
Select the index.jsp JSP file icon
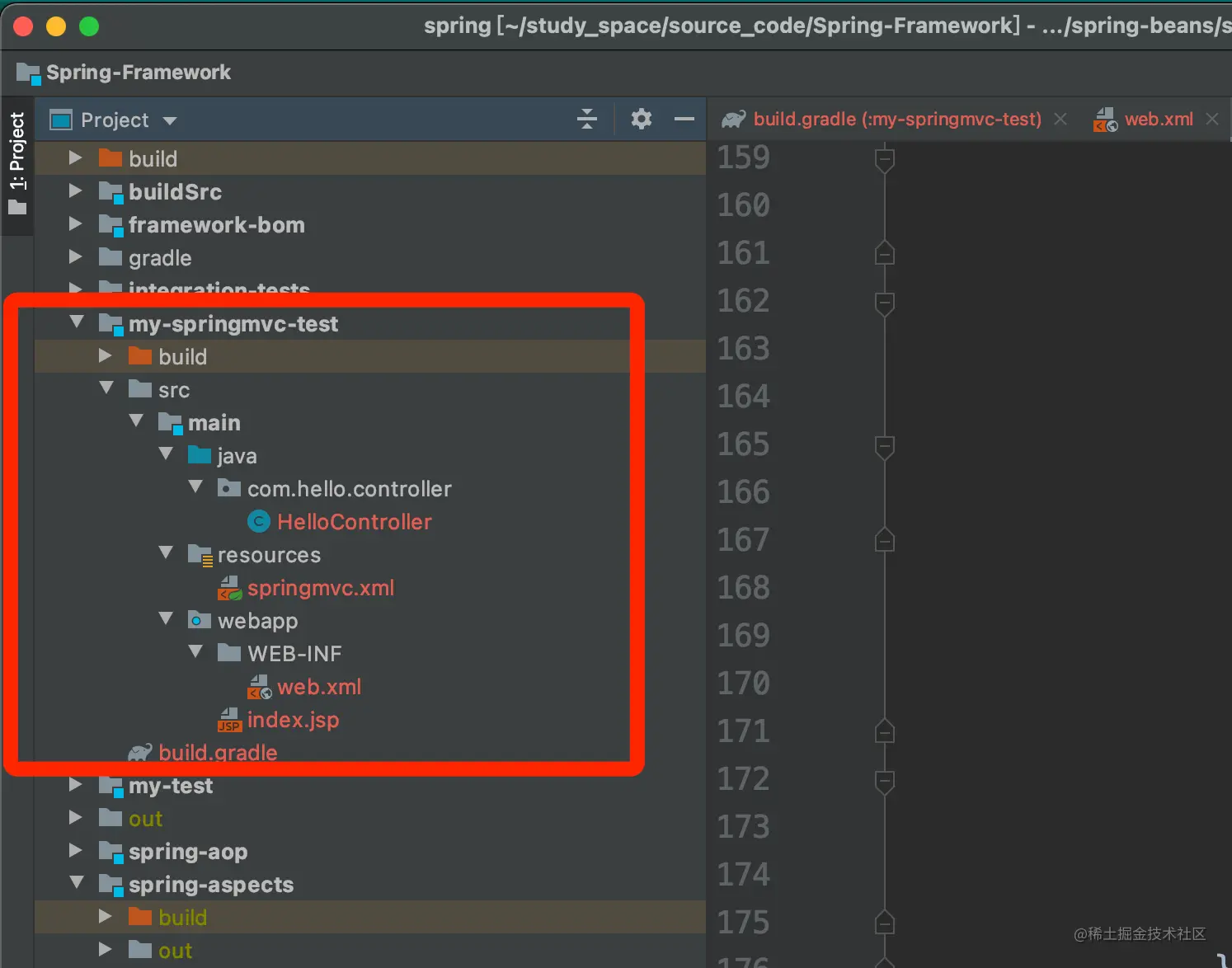point(229,720)
